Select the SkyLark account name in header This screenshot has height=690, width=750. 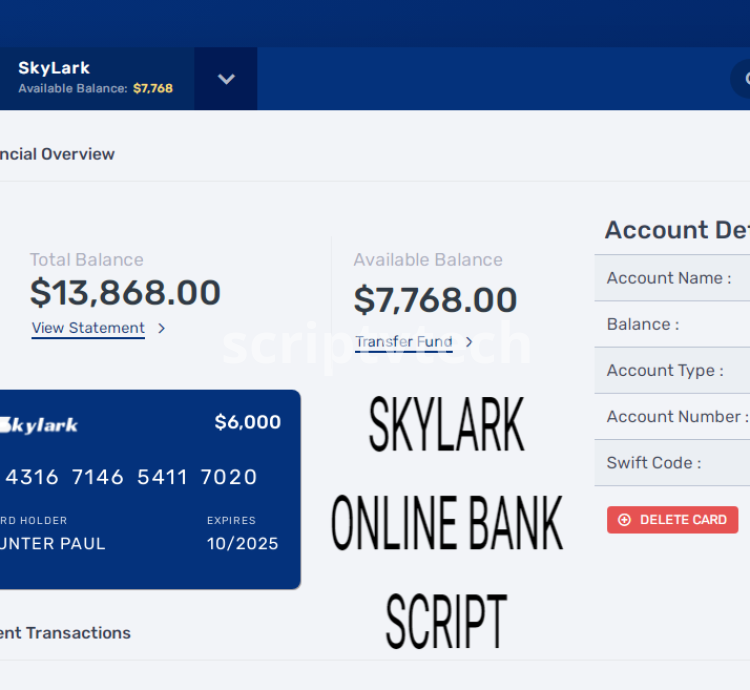54,68
